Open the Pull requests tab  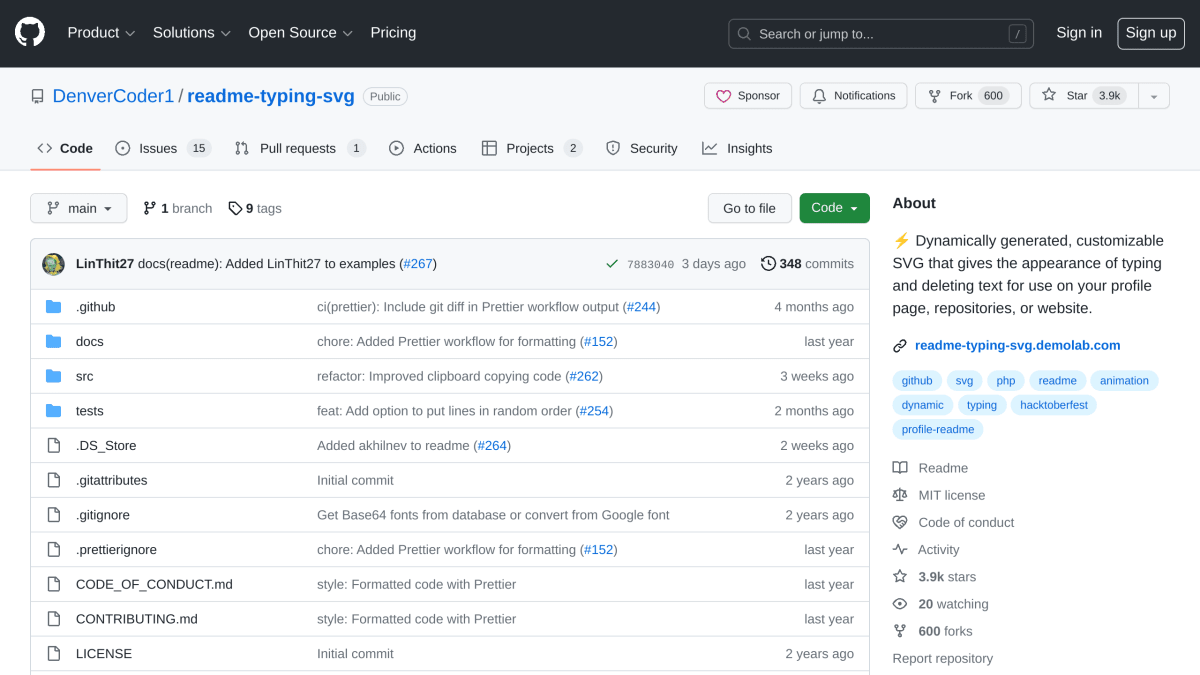(300, 148)
